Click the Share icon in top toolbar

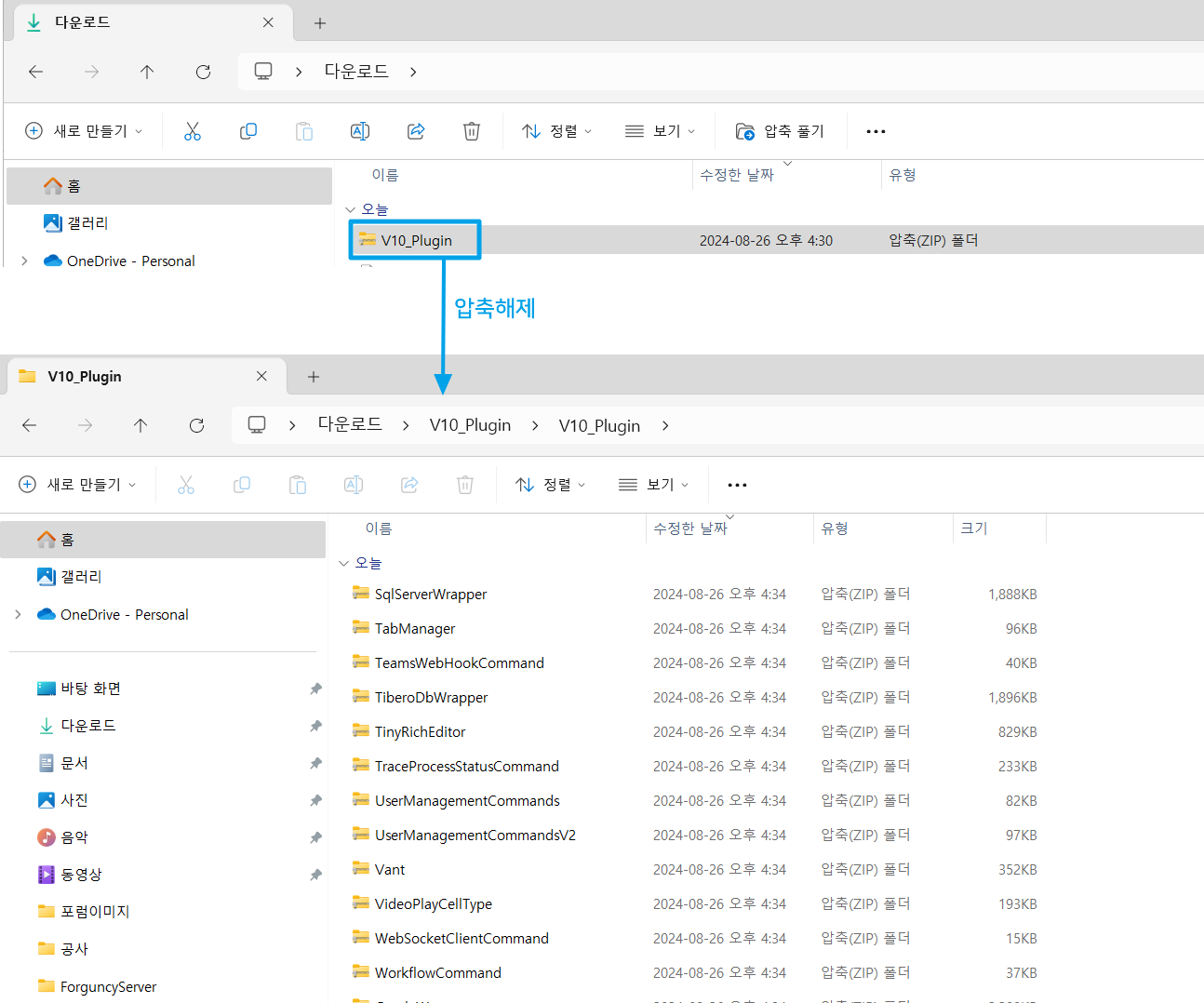416,131
